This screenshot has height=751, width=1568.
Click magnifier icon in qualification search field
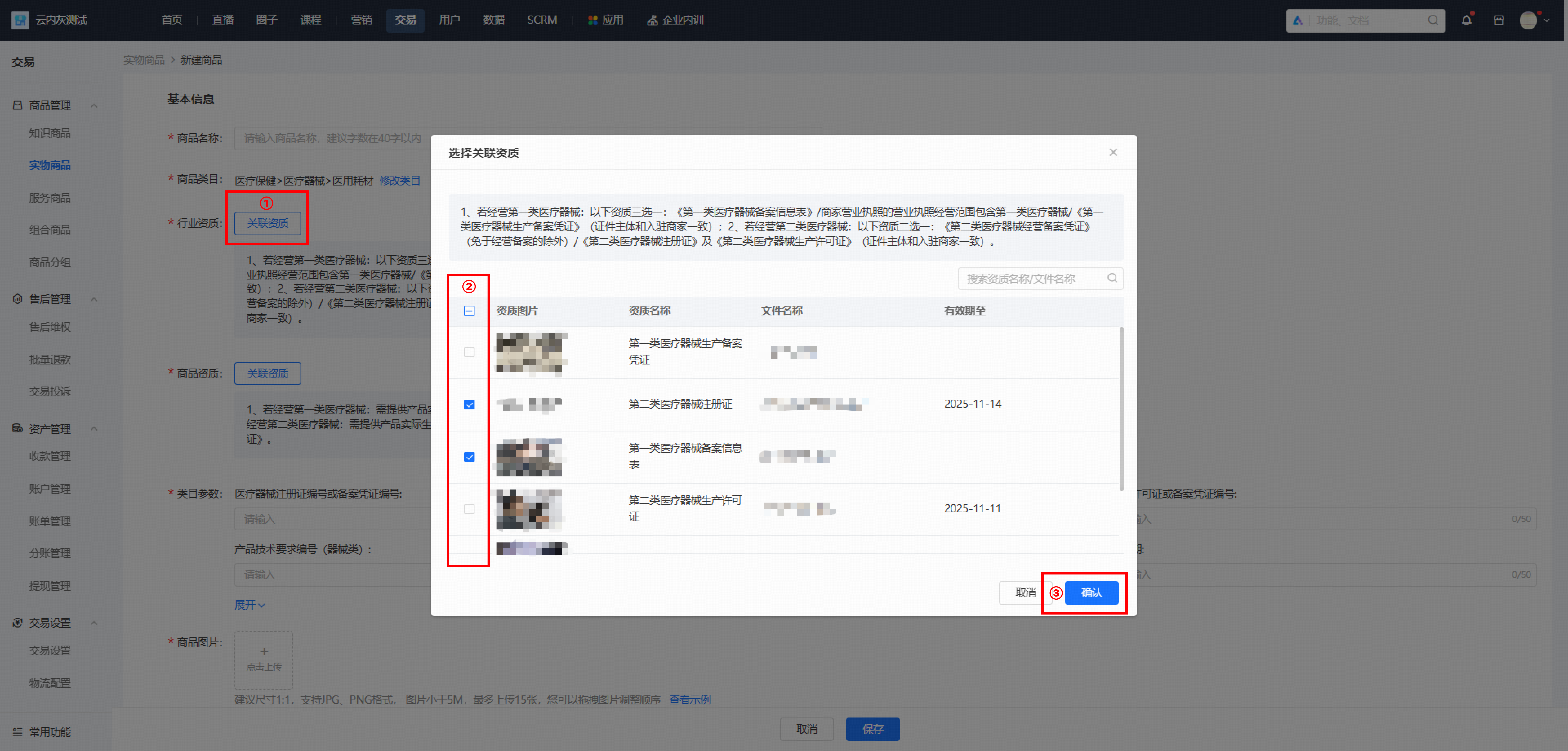[1112, 278]
